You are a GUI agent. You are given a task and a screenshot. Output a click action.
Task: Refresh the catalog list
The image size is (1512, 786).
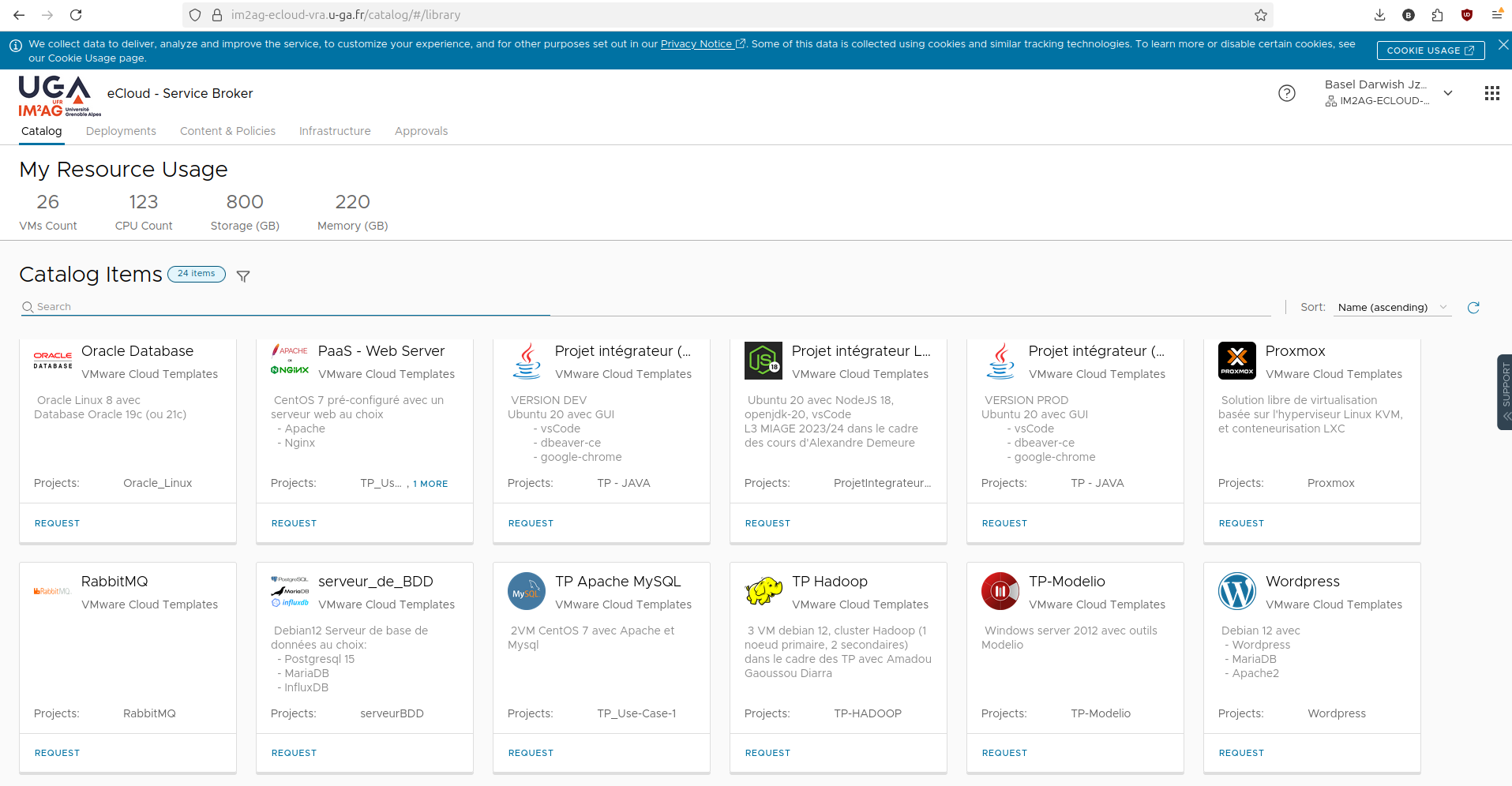1473,307
